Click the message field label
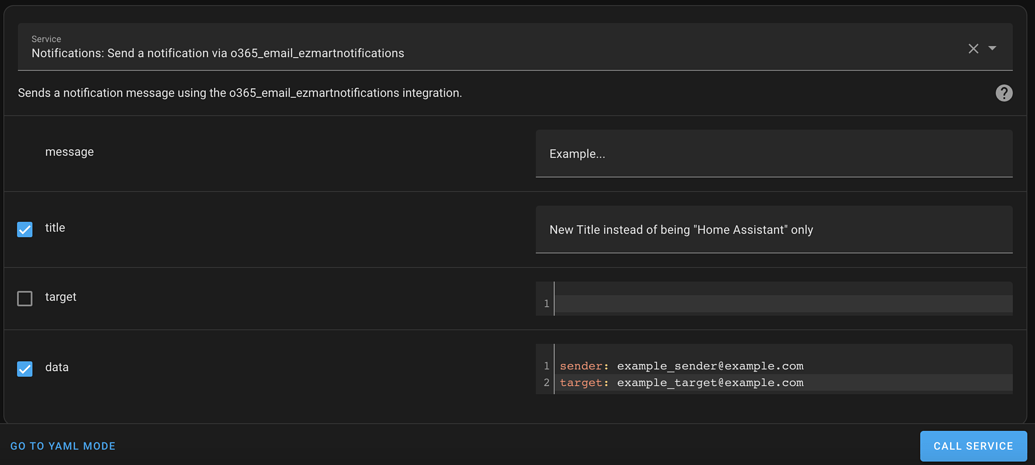This screenshot has height=465, width=1035. pyautogui.click(x=69, y=152)
